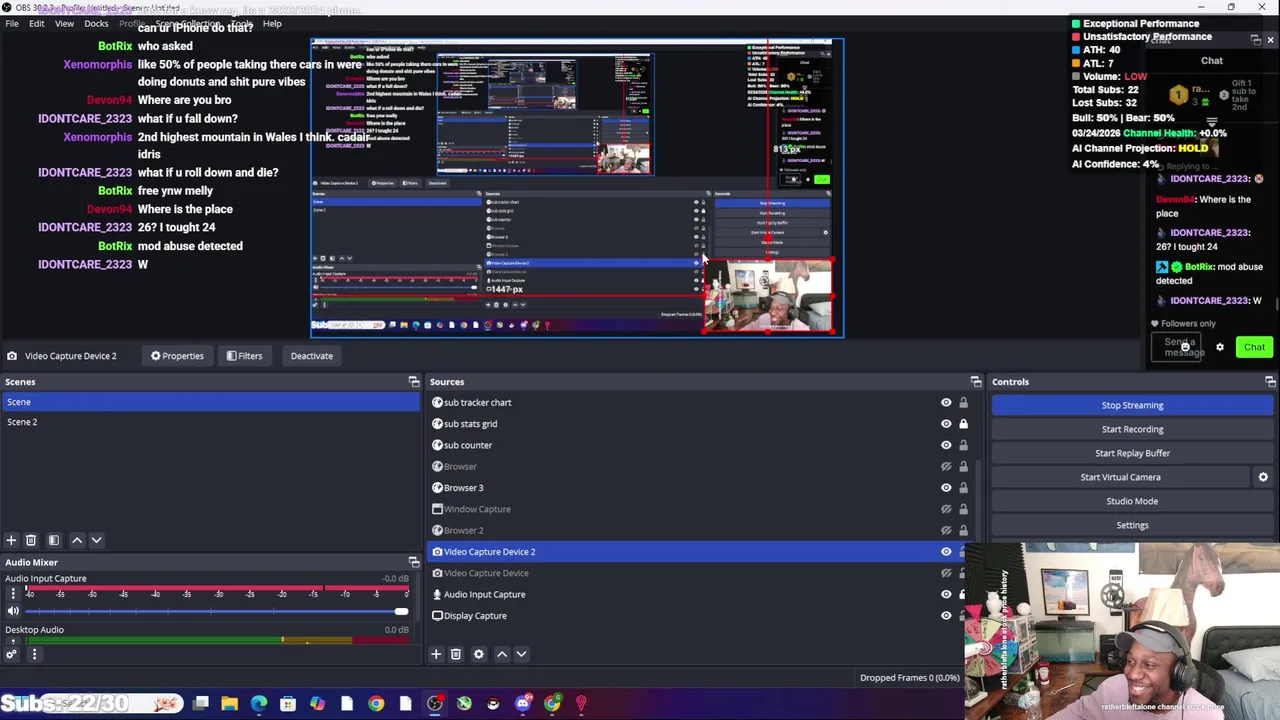This screenshot has height=720, width=1280.
Task: Move scene up with the arrow icon
Action: [x=77, y=540]
